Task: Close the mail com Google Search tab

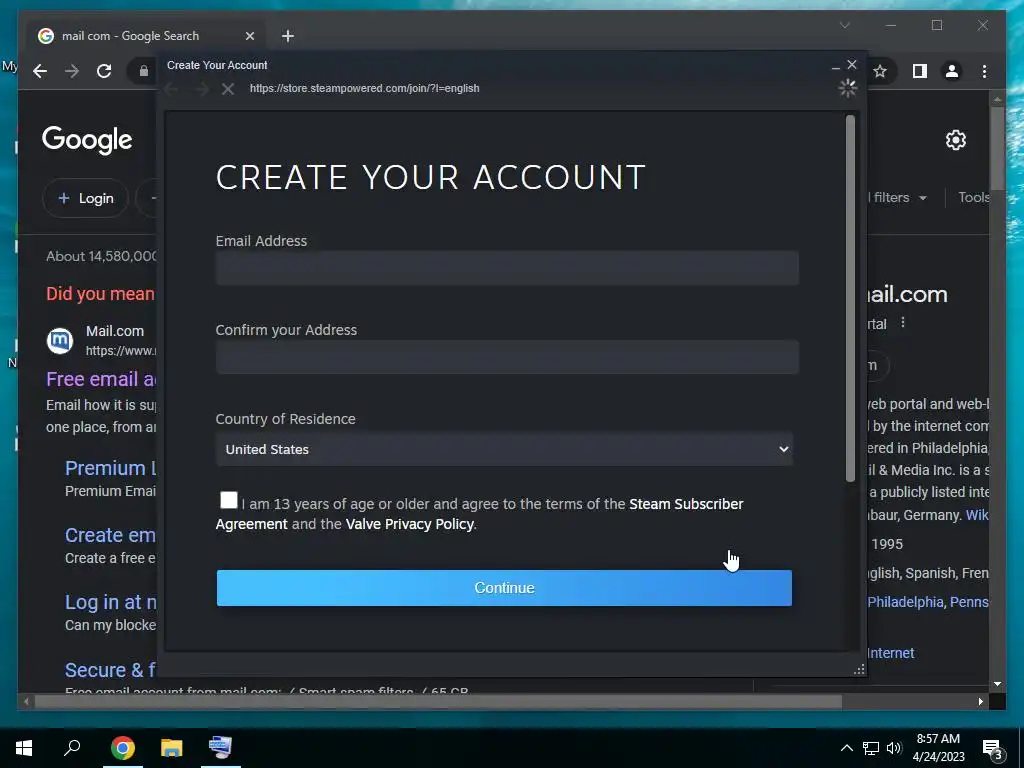Action: pos(249,36)
